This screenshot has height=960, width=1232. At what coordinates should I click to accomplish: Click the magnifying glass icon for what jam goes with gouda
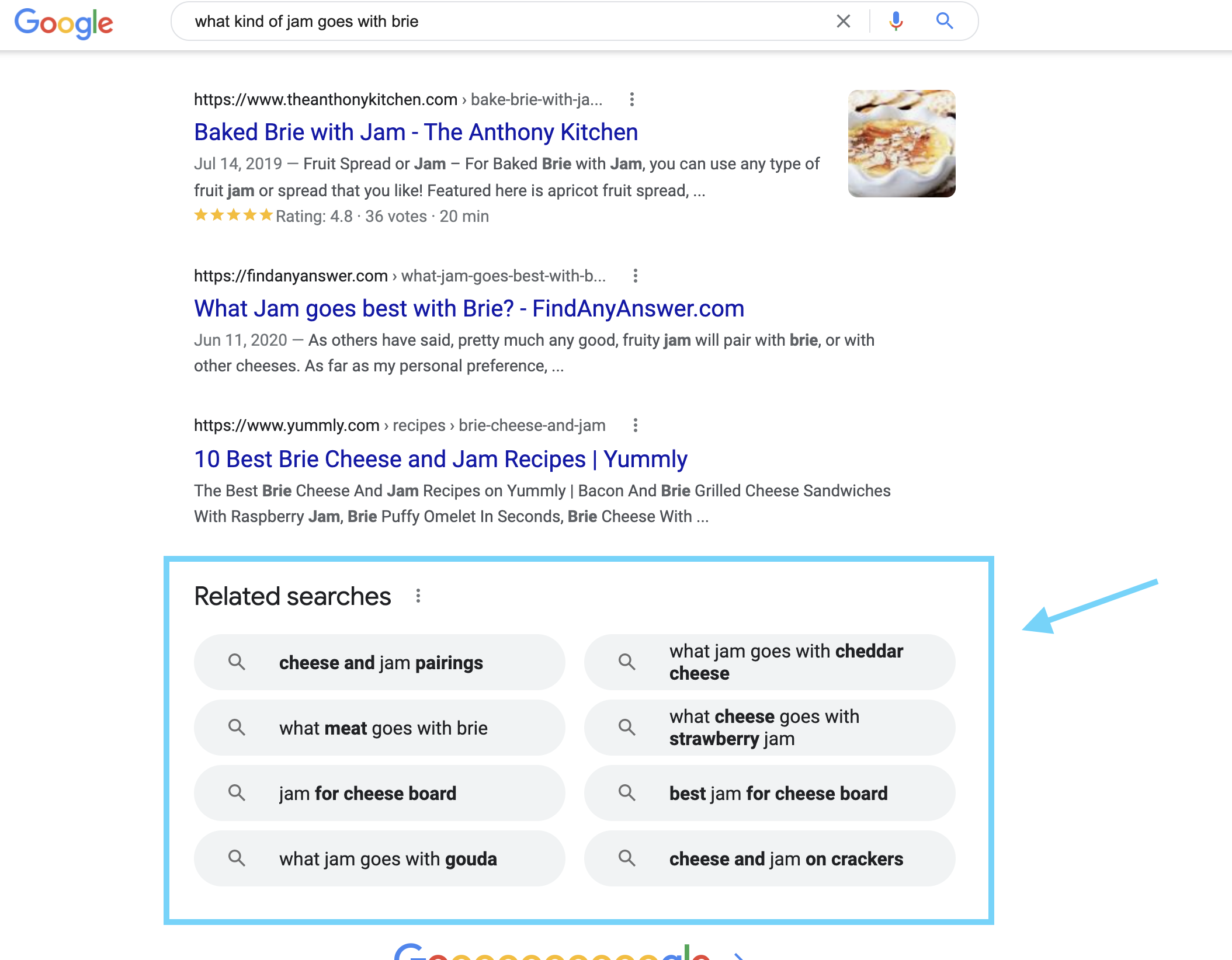237,859
